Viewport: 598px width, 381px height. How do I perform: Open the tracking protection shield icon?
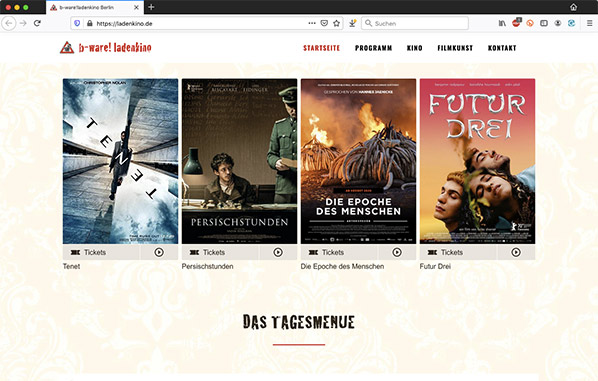77,23
